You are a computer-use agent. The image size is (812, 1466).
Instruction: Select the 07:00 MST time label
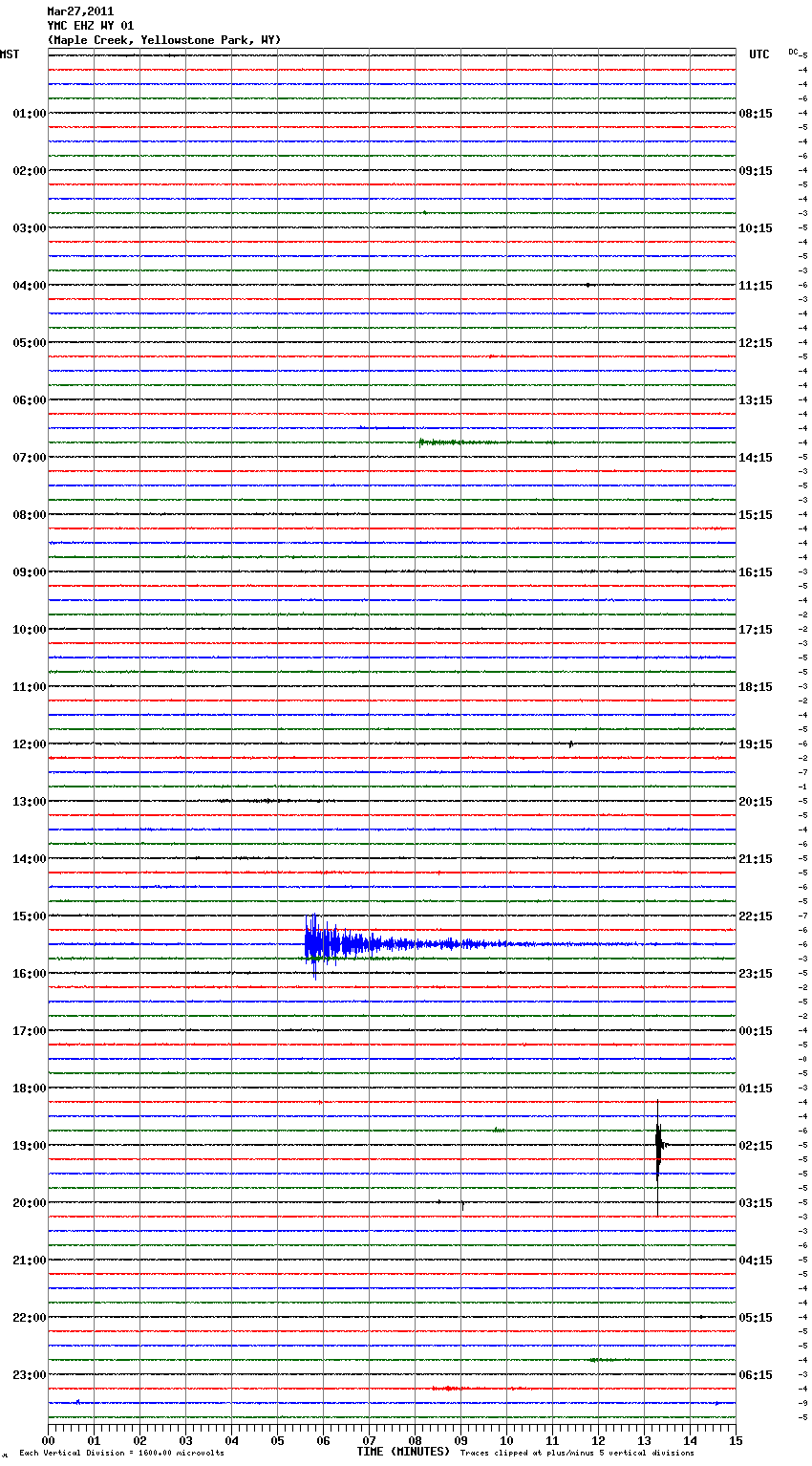pos(30,458)
